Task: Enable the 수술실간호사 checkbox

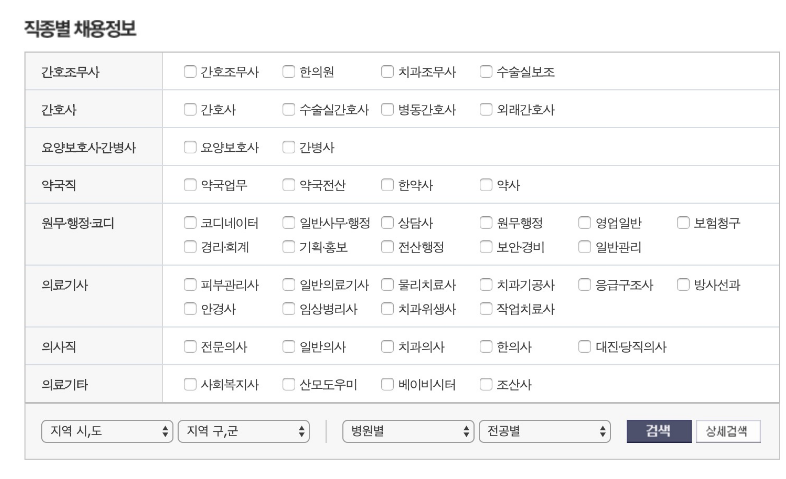Action: coord(289,109)
